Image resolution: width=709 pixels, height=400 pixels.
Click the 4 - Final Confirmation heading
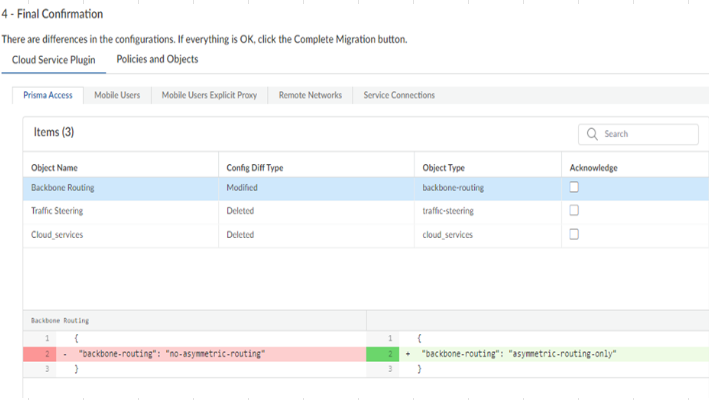pos(52,14)
